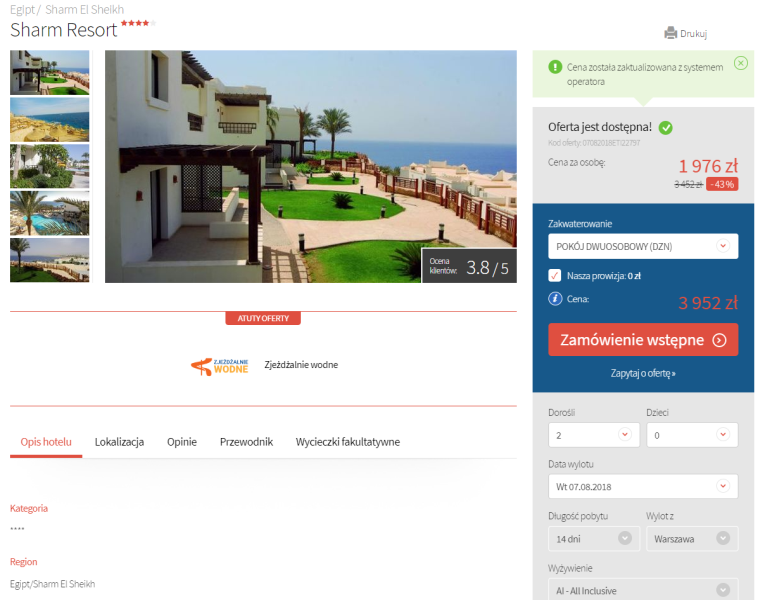Click the ATUTY OFERTY label

(x=263, y=318)
